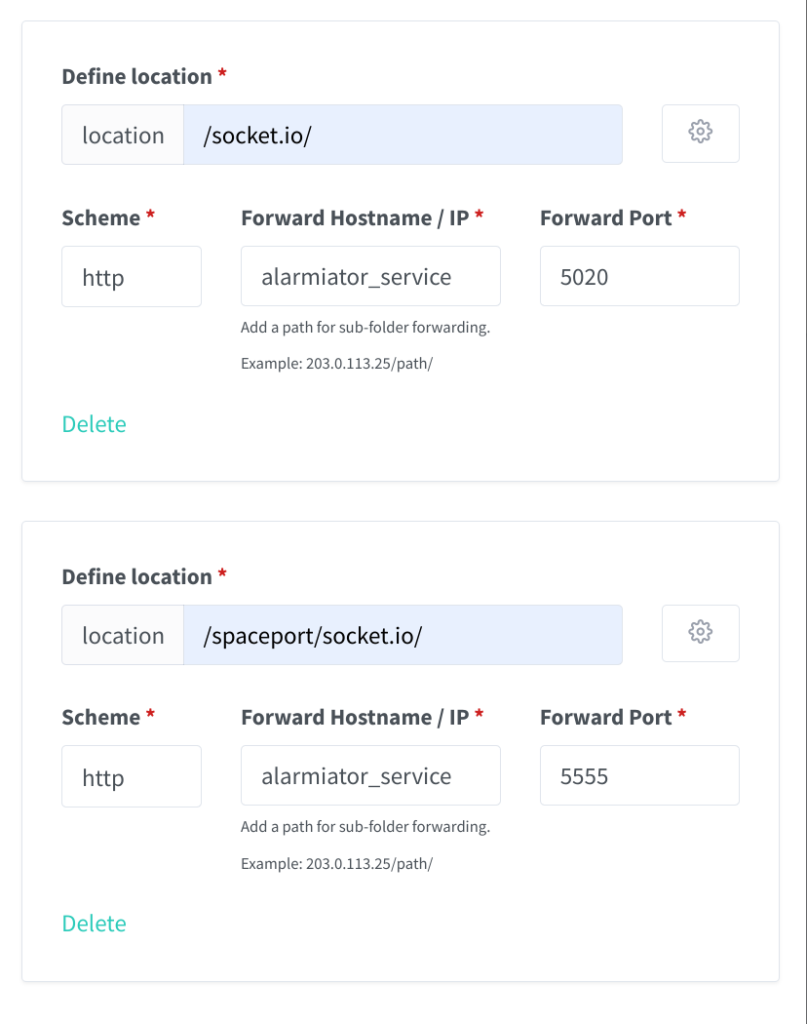Open Scheme dropdown in the /socket.io/ card
This screenshot has height=1024, width=807.
131,277
